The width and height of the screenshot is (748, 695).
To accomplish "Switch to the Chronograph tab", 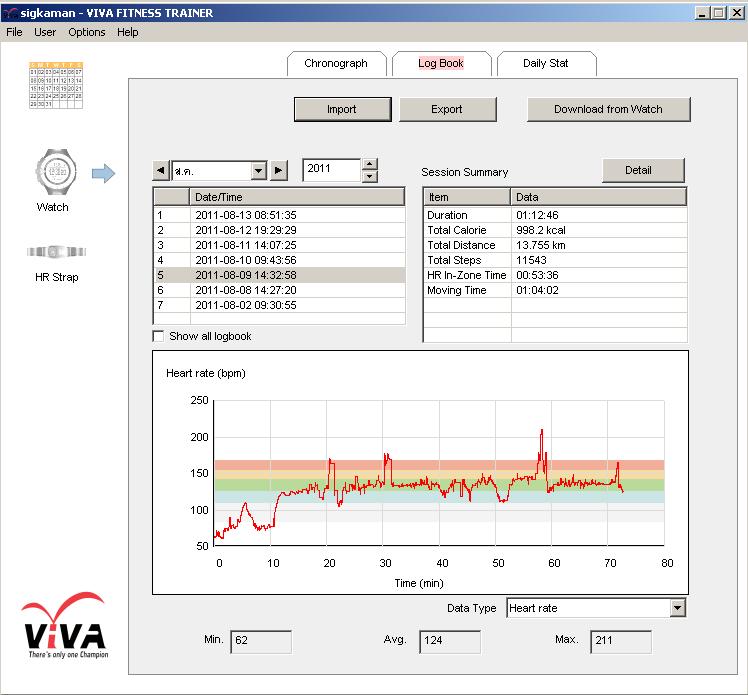I will coord(335,63).
